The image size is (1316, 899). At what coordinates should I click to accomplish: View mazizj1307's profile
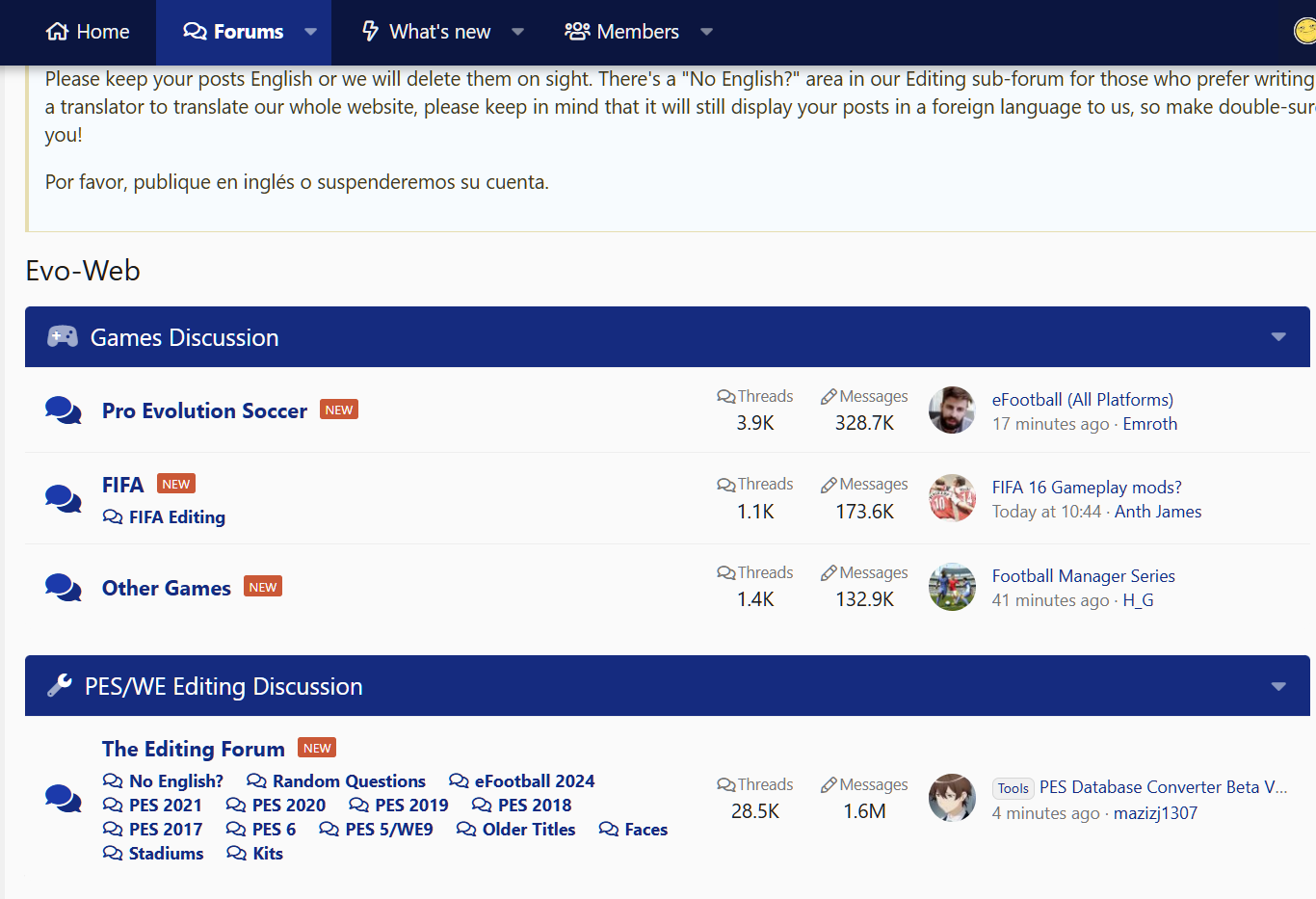point(1156,813)
